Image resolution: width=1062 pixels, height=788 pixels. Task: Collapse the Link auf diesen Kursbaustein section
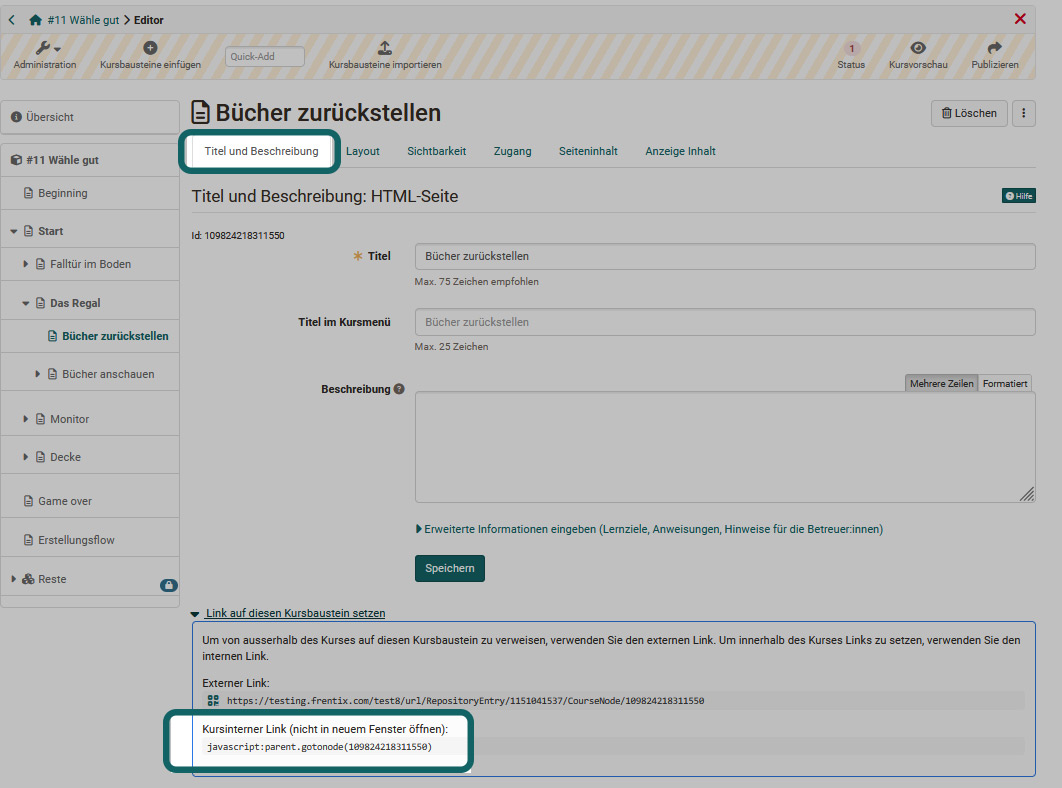(x=196, y=613)
